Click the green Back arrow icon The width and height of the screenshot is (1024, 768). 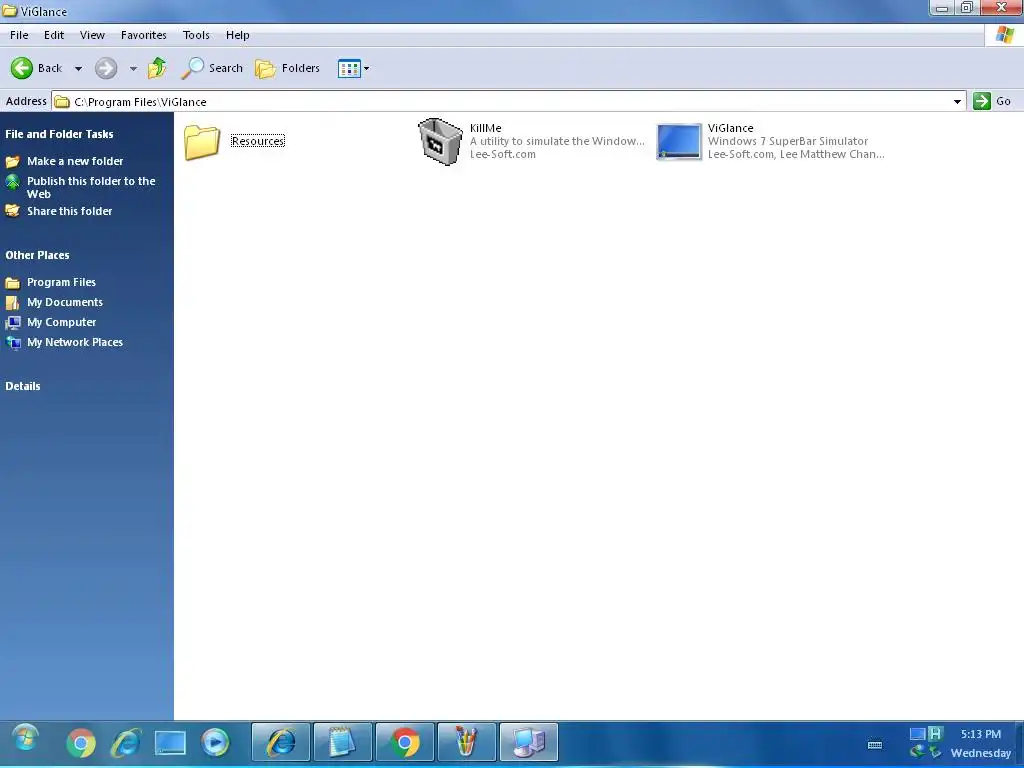(22, 68)
